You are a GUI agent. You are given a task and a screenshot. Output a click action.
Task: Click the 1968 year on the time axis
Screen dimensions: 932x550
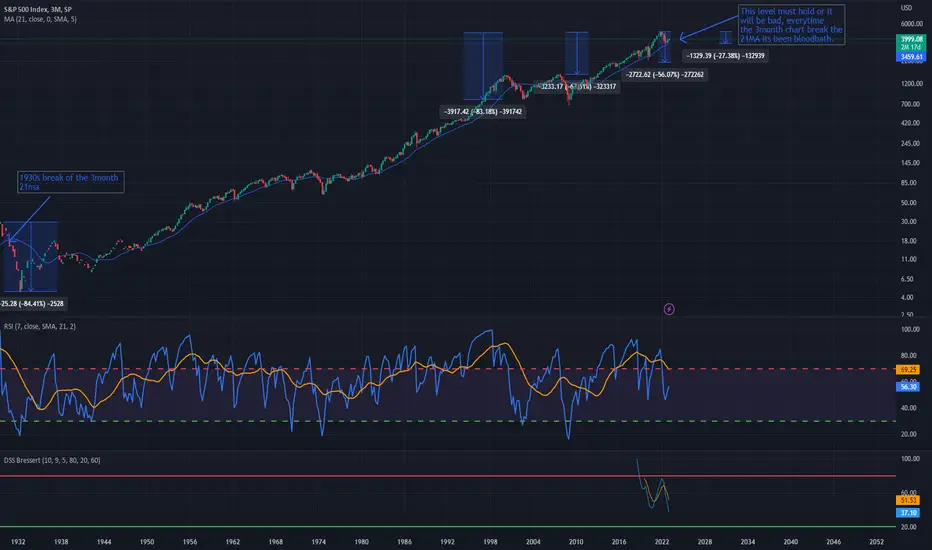(x=275, y=542)
